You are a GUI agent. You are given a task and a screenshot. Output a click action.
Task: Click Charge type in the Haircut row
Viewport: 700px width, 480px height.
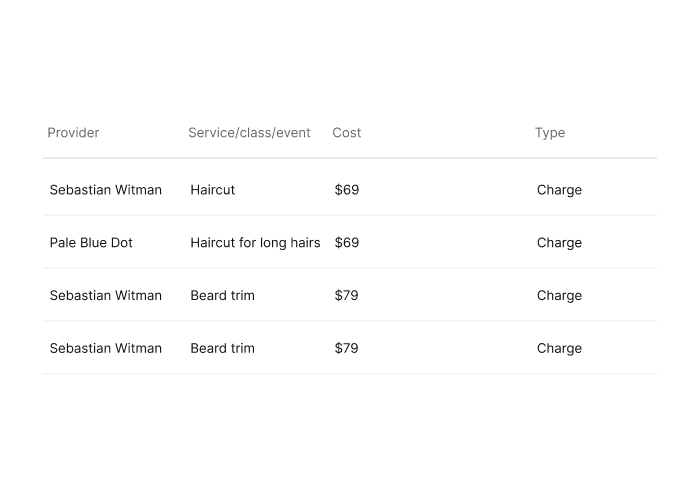[x=559, y=190]
